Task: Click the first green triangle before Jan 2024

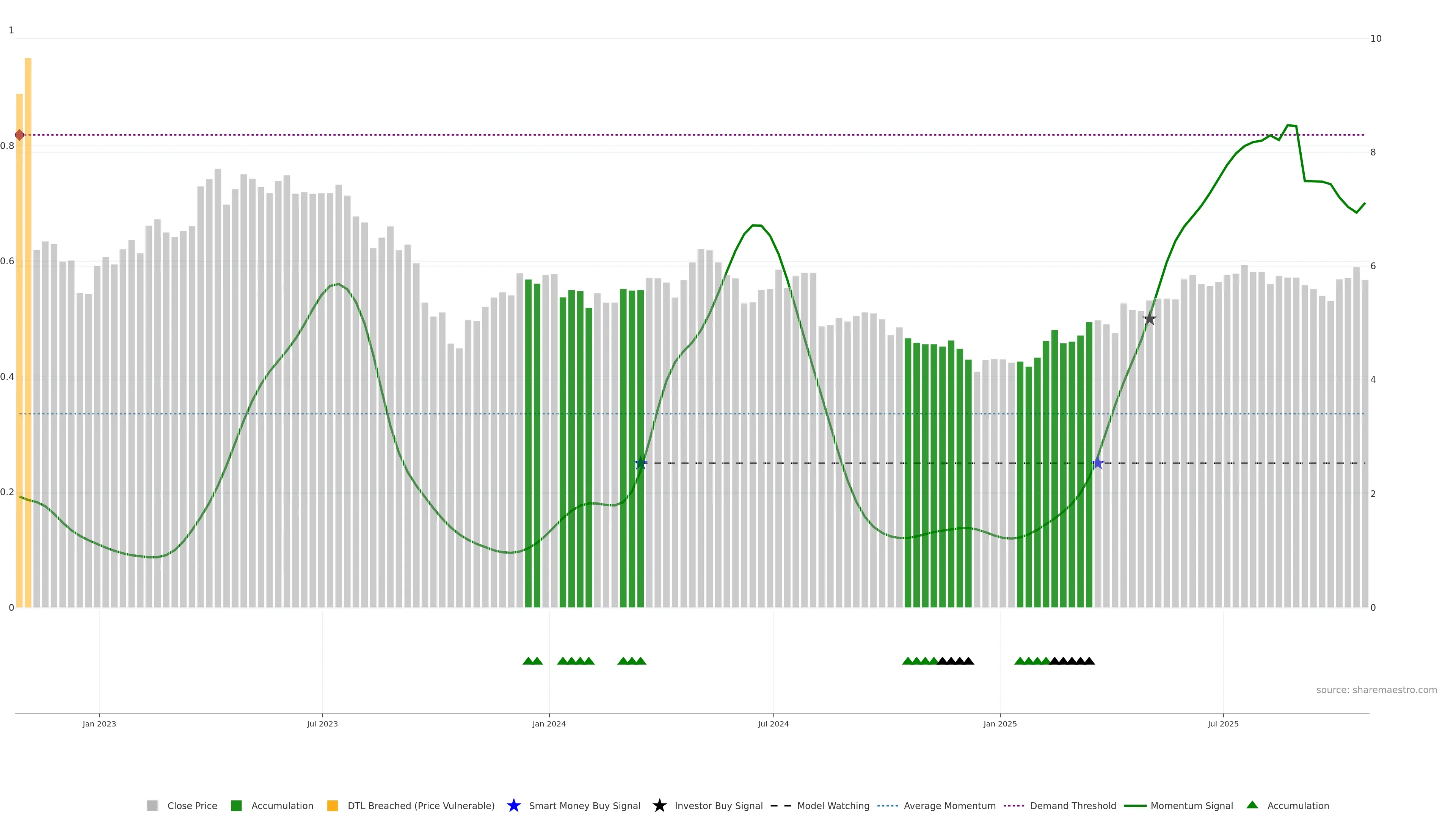Action: tap(528, 661)
